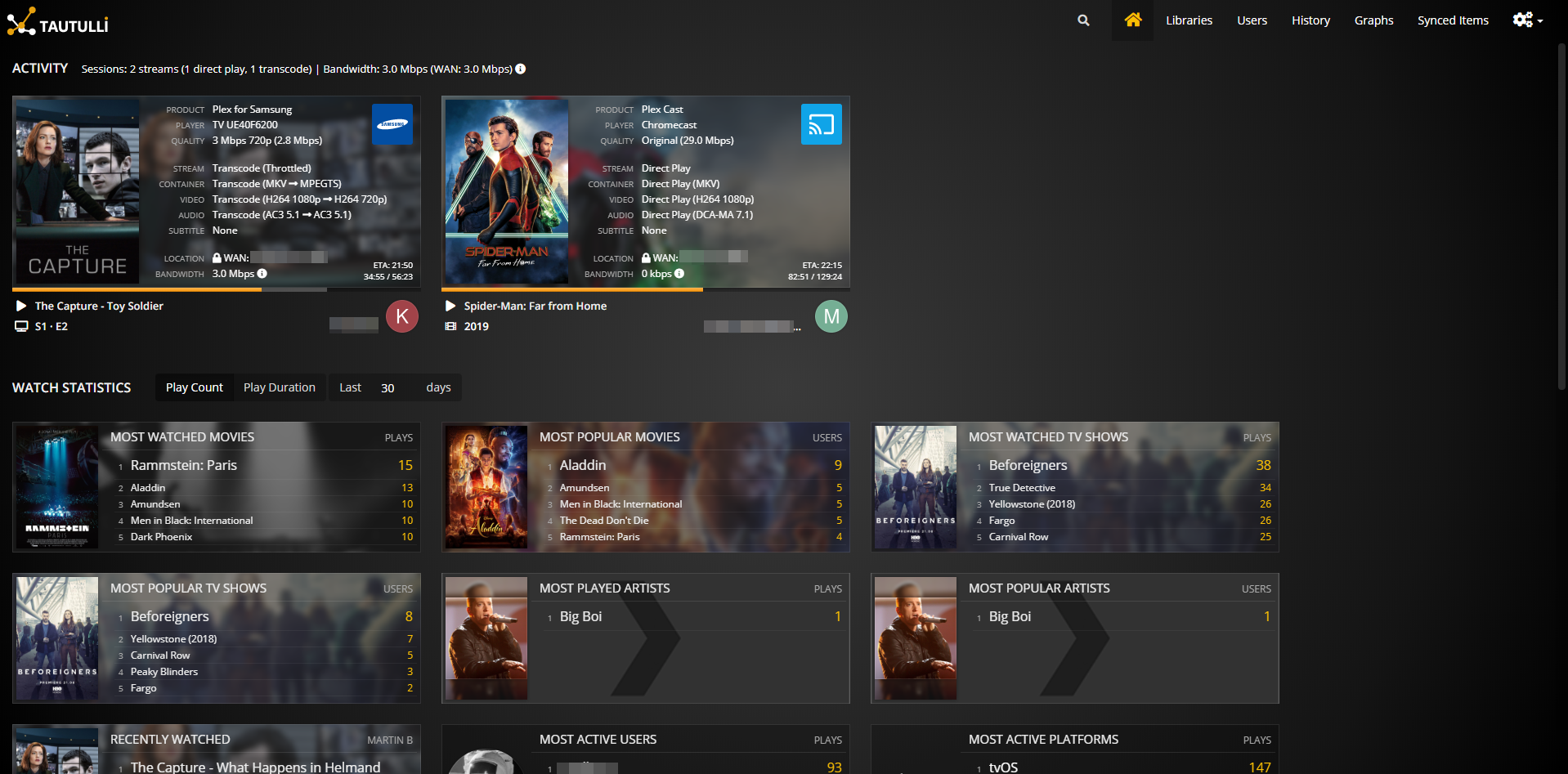Select Play Count statistics toggle
Screen dimensions: 1568x774
tap(194, 387)
